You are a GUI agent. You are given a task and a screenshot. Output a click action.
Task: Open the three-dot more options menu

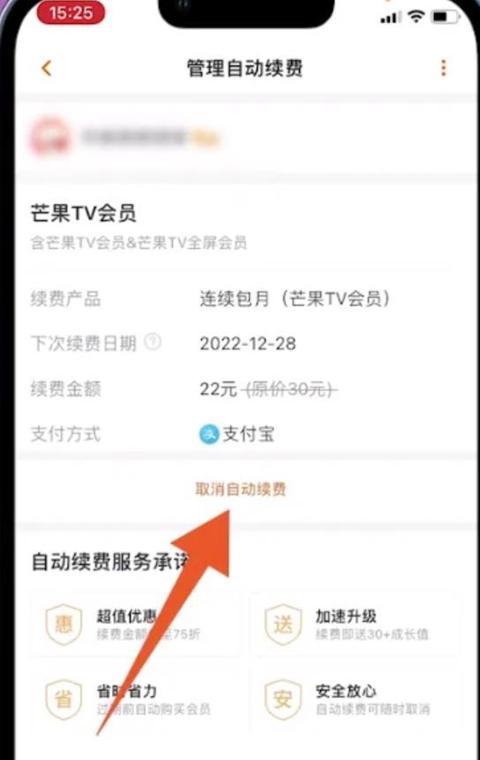(443, 68)
